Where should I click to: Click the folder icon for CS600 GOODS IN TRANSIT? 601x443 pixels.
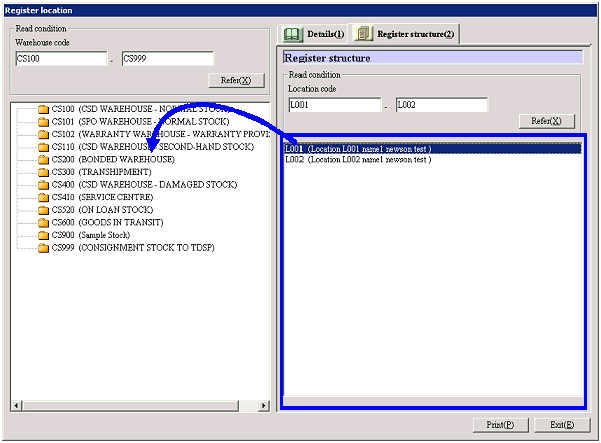tap(43, 222)
